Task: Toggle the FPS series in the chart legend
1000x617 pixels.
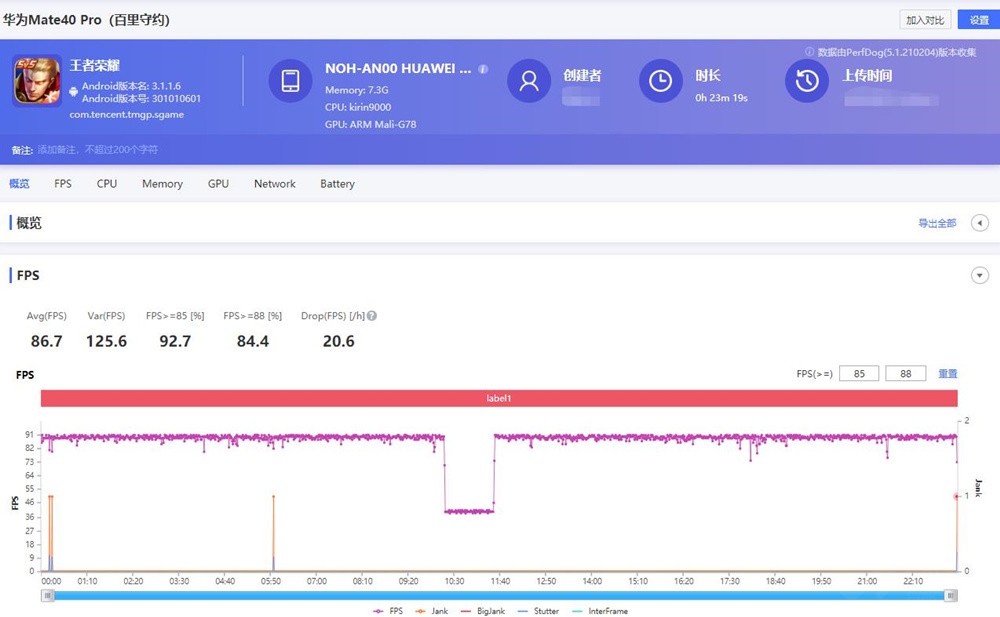Action: tap(388, 611)
